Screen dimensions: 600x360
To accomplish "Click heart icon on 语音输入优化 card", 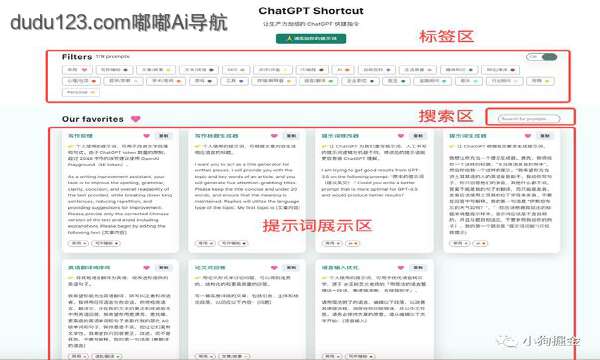I will tap(401, 267).
